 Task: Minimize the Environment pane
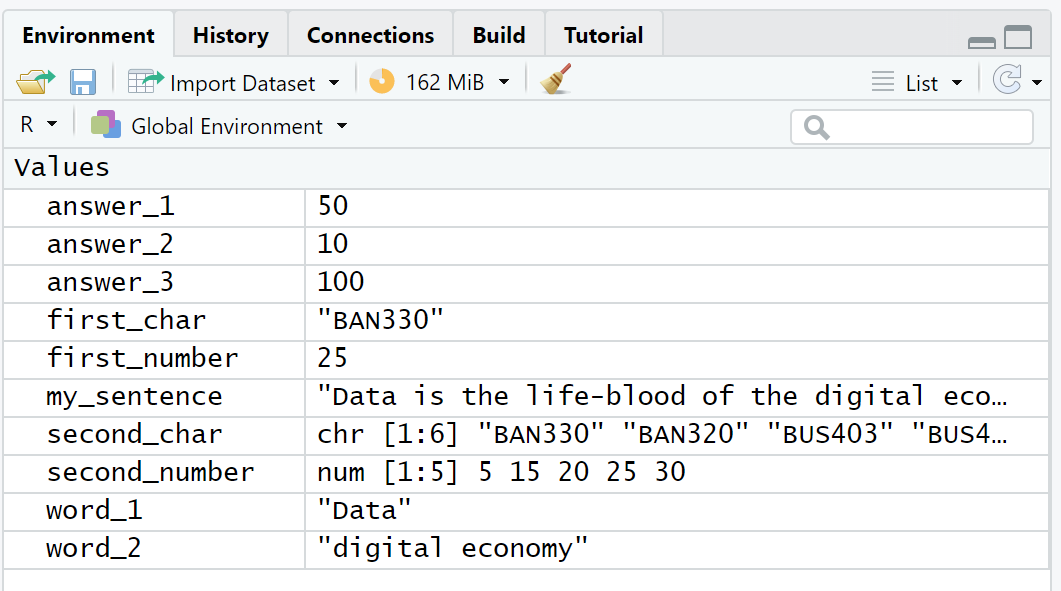(982, 41)
